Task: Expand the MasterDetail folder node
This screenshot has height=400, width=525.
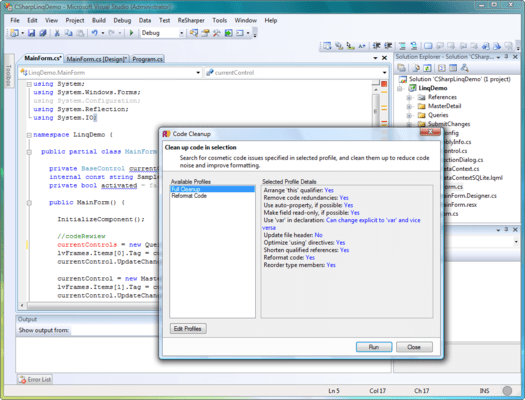Action: (409, 106)
